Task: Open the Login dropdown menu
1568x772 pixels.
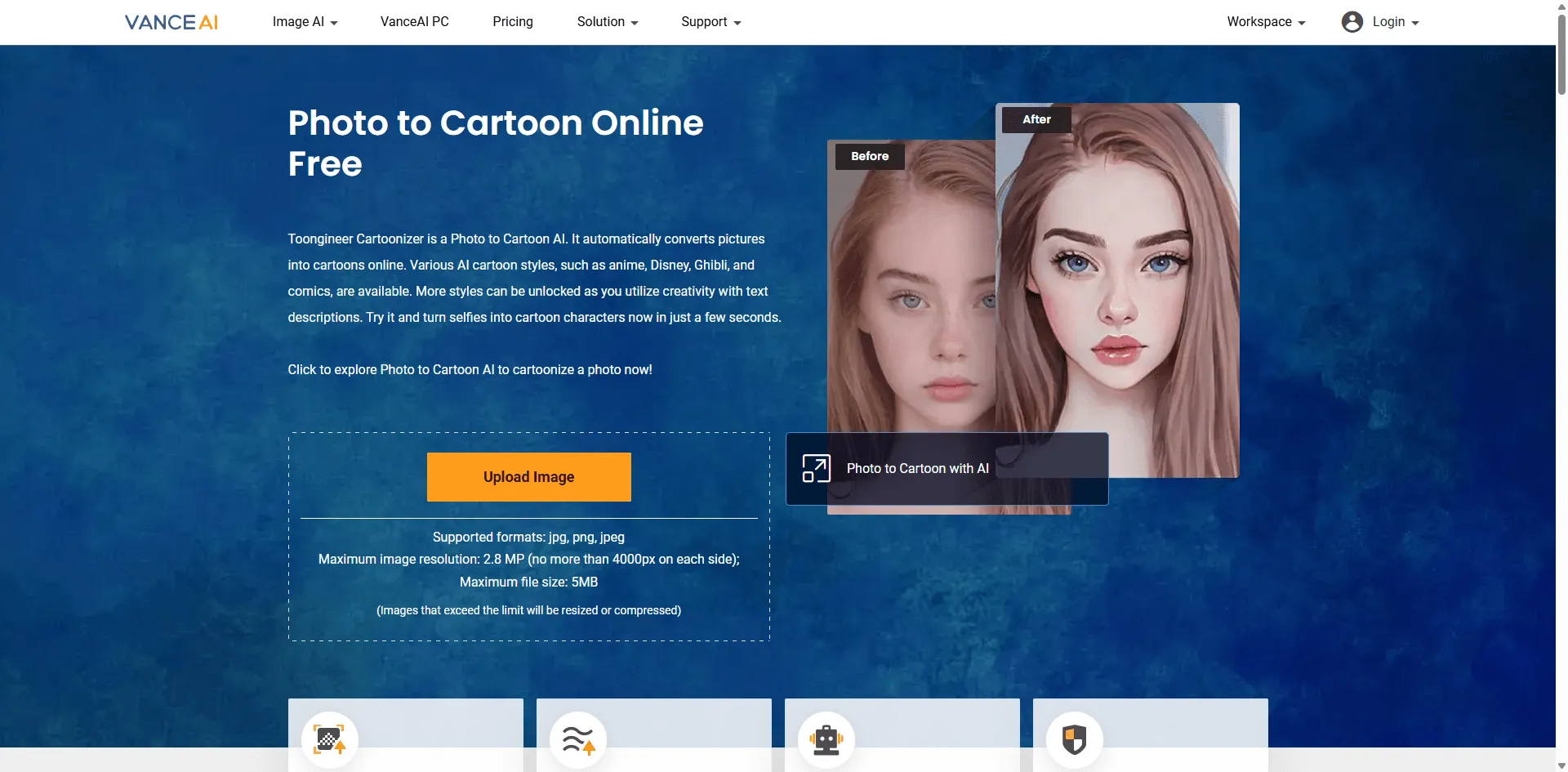Action: pos(1395,22)
